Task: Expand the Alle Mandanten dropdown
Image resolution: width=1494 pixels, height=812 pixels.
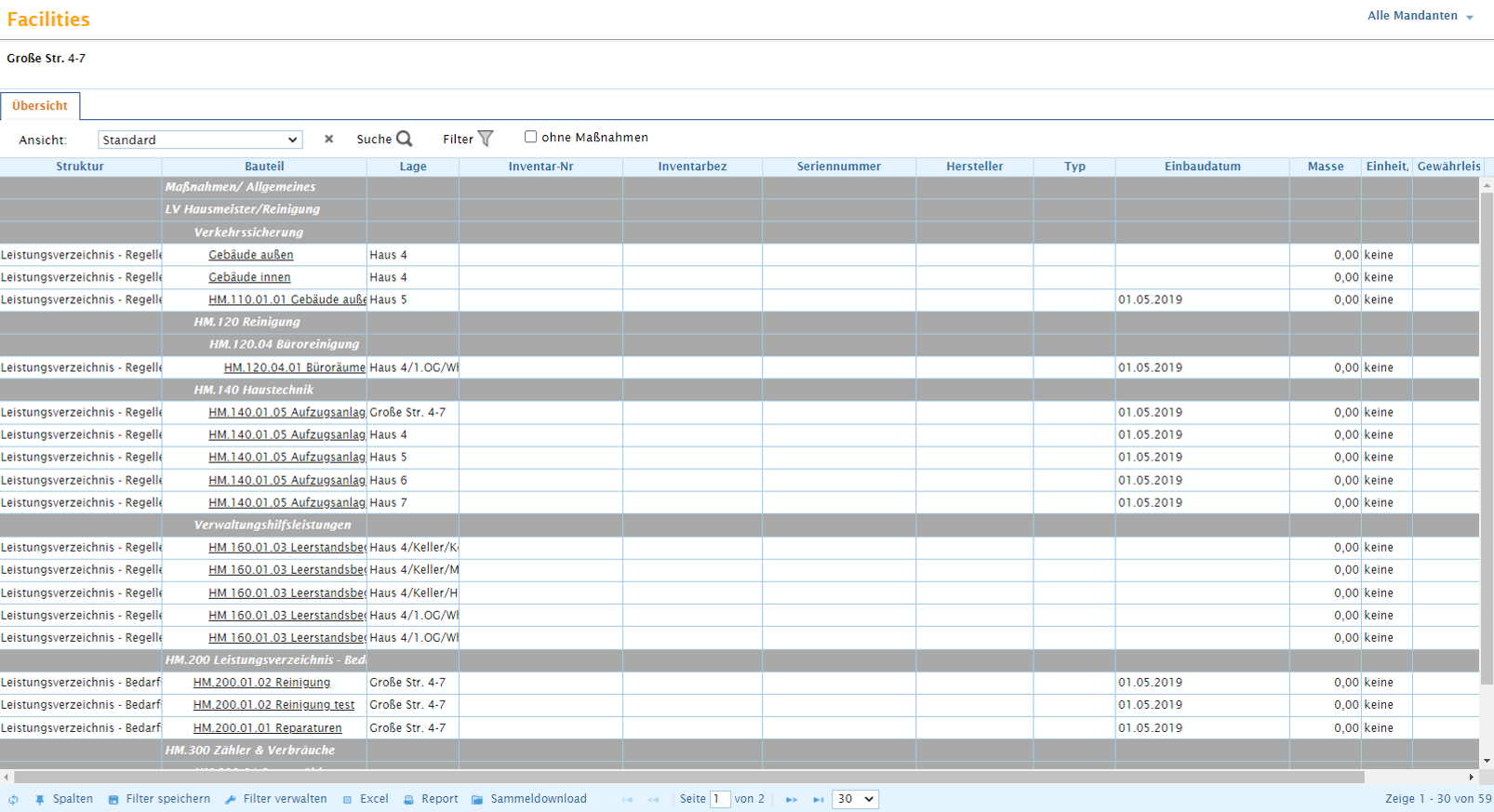Action: point(1421,16)
